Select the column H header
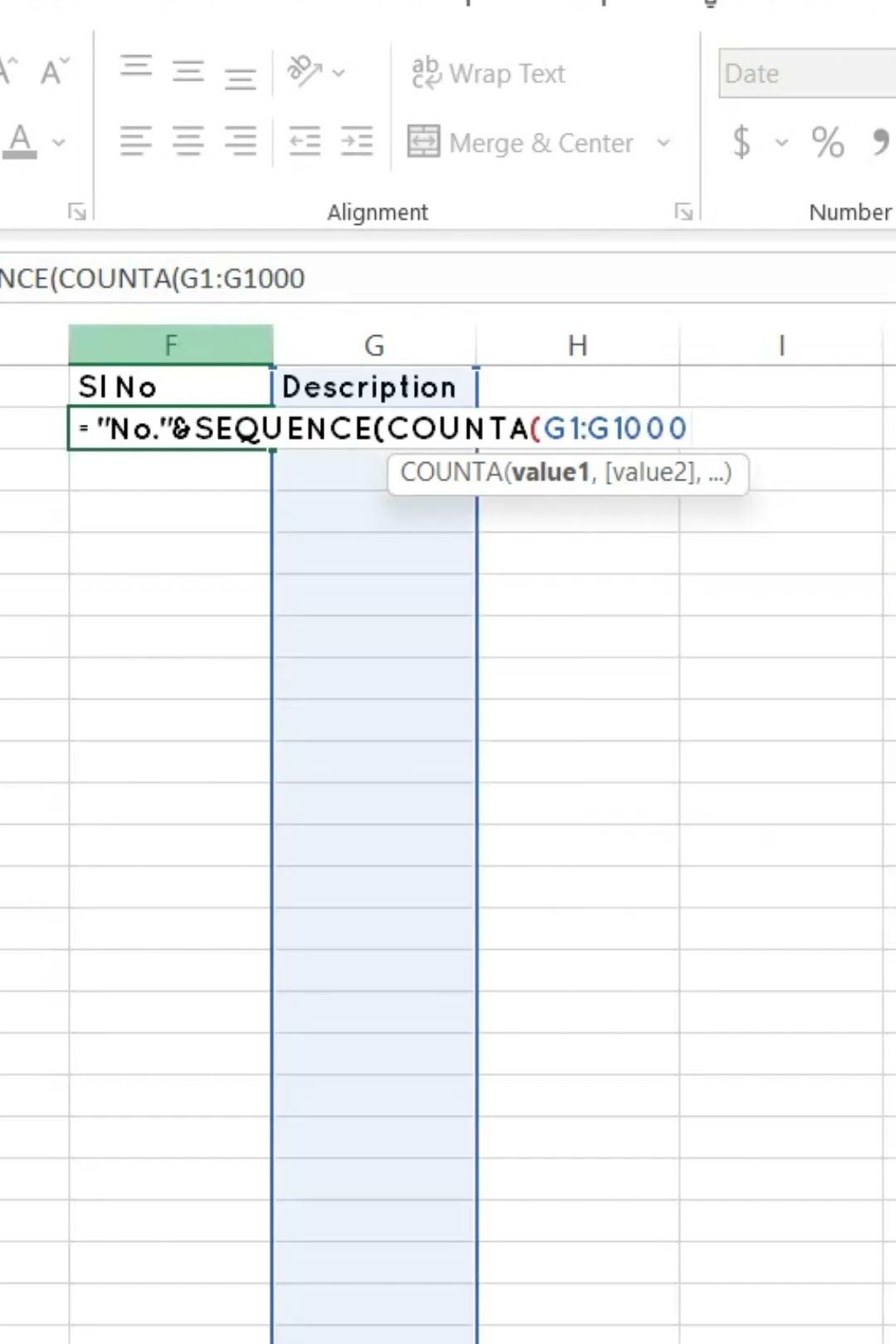This screenshot has width=896, height=1344. [x=577, y=345]
